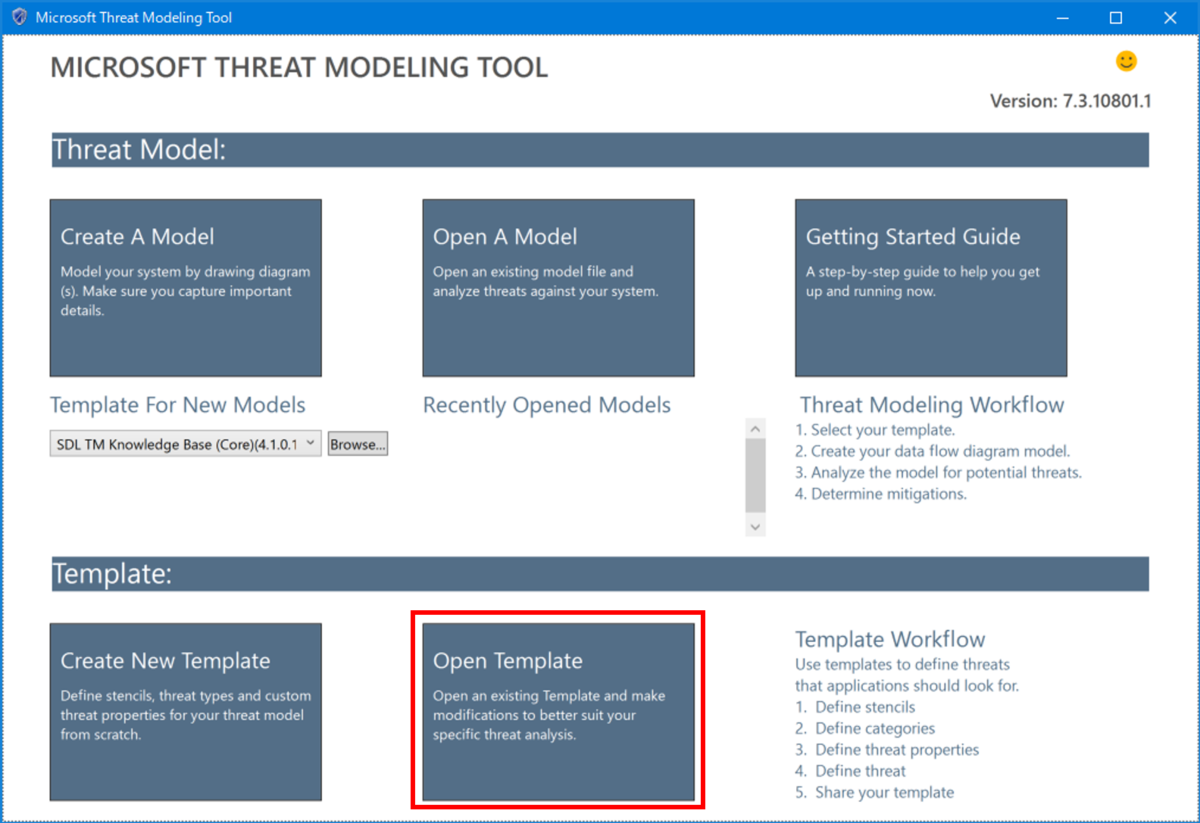Click the 'Define stencils' step
1200x823 pixels.
[x=855, y=707]
